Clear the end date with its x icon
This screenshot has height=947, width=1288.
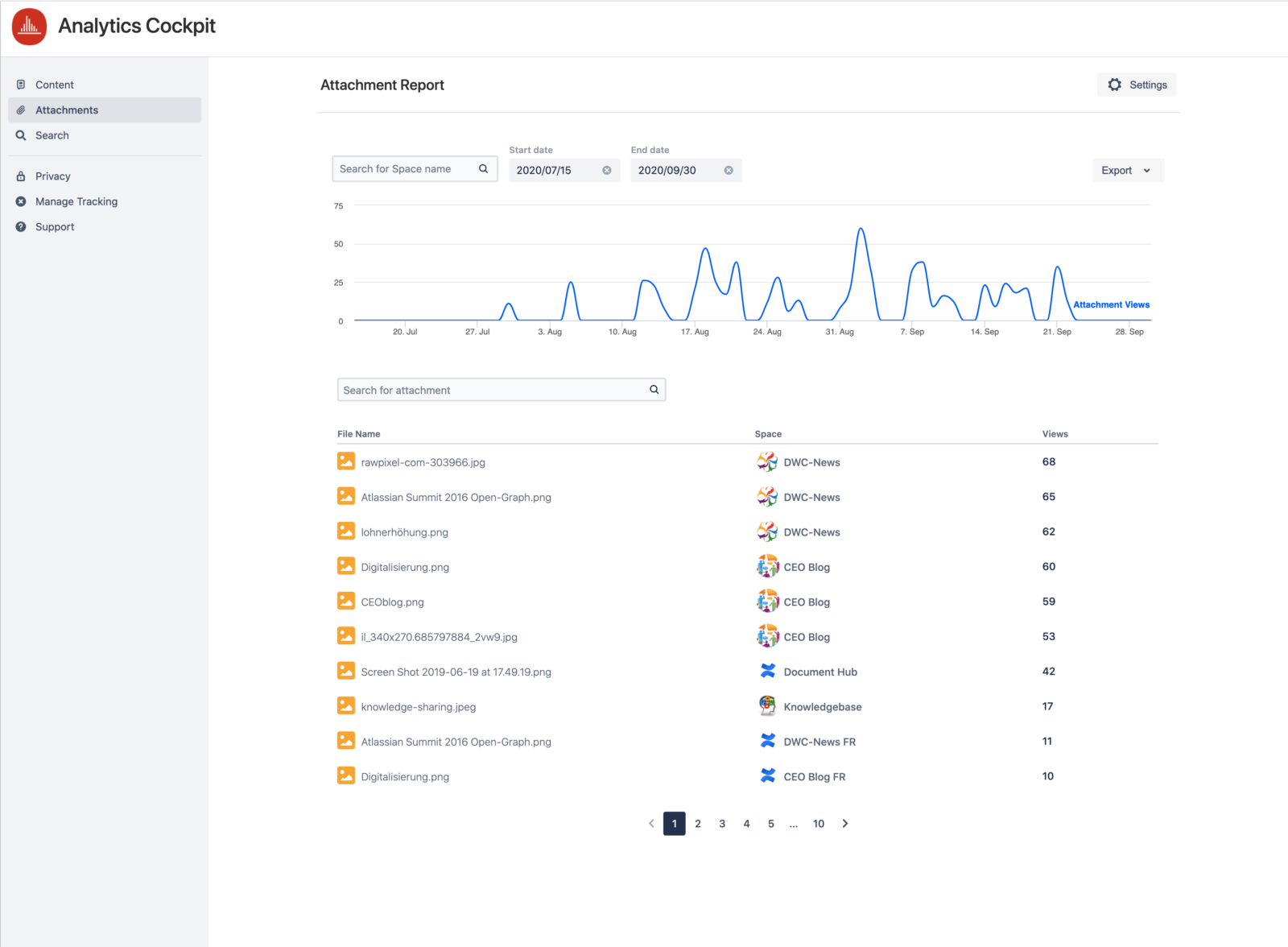pyautogui.click(x=728, y=170)
